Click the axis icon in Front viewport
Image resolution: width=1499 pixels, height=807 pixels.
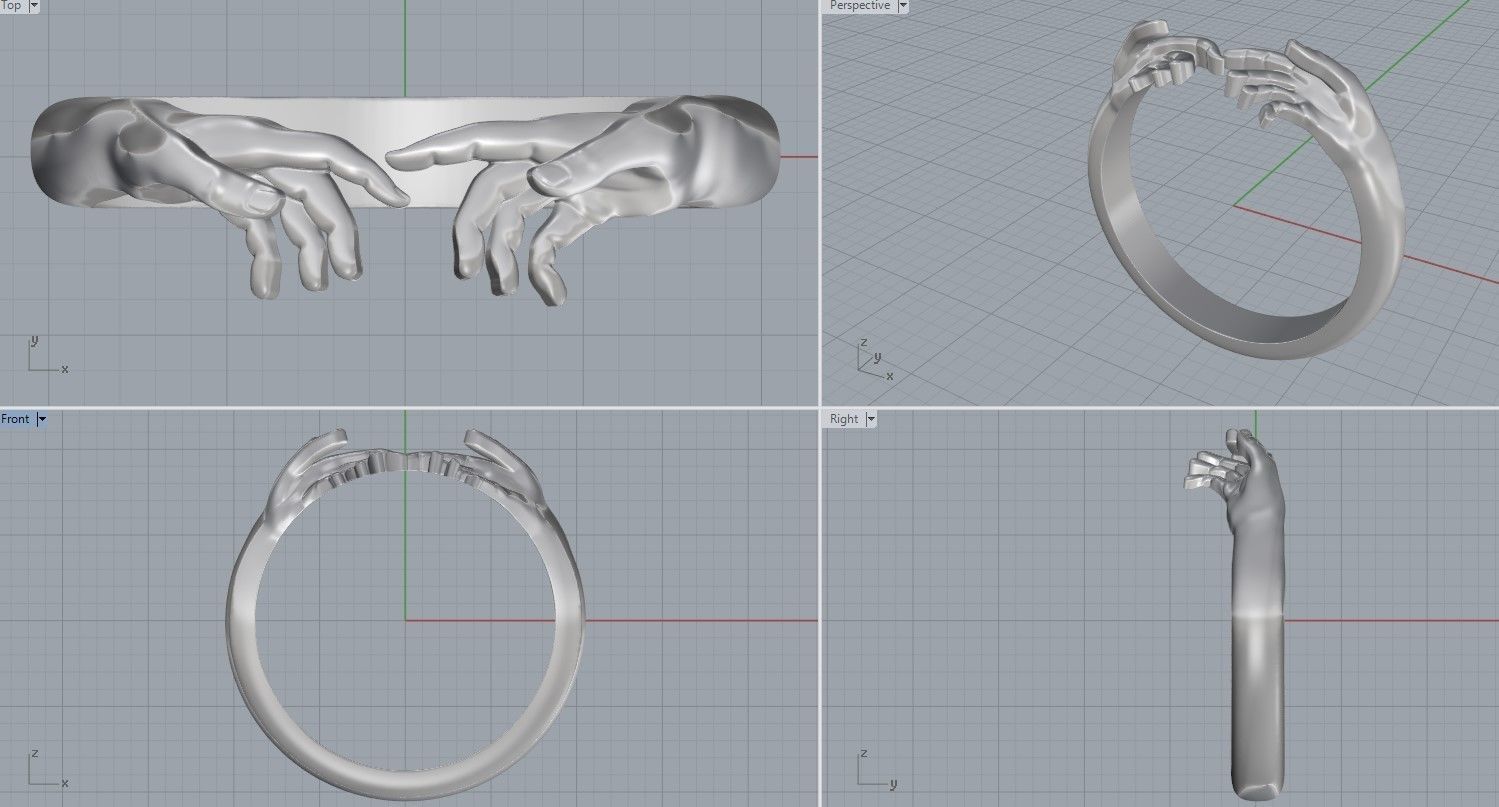[46, 768]
